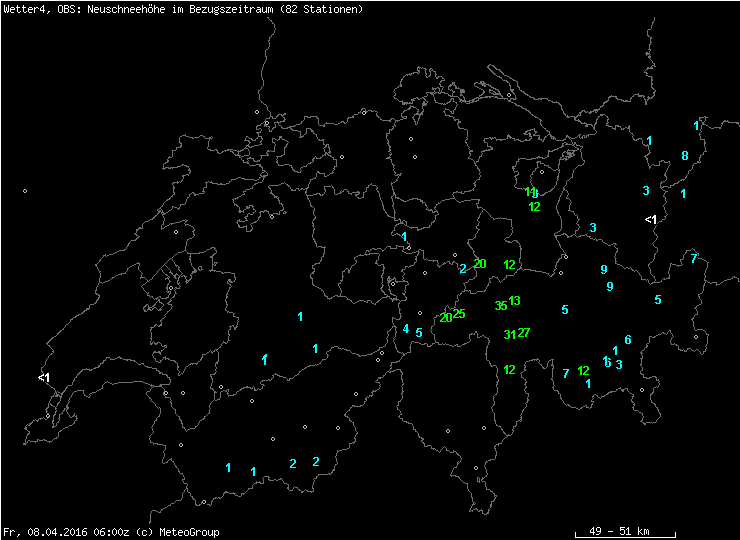Select the isolated station dot at far left
This screenshot has width=740, height=540.
point(25,191)
